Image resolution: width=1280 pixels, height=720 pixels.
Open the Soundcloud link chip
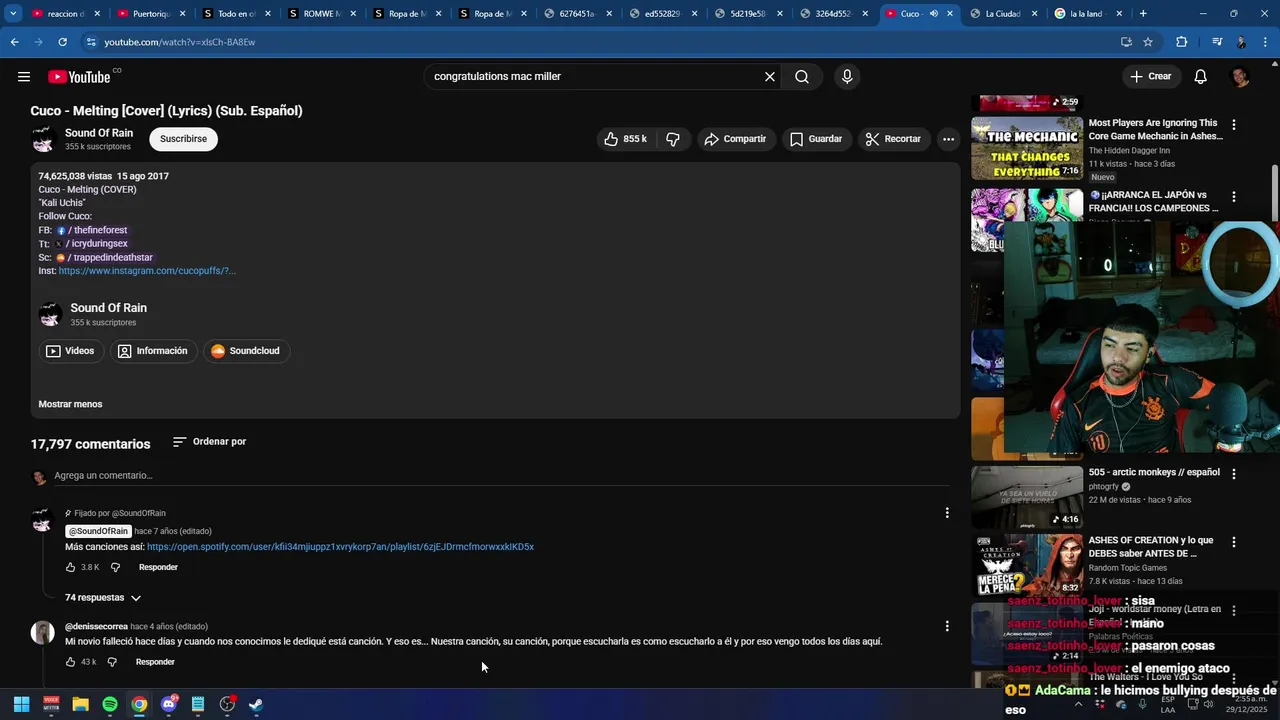(x=246, y=351)
